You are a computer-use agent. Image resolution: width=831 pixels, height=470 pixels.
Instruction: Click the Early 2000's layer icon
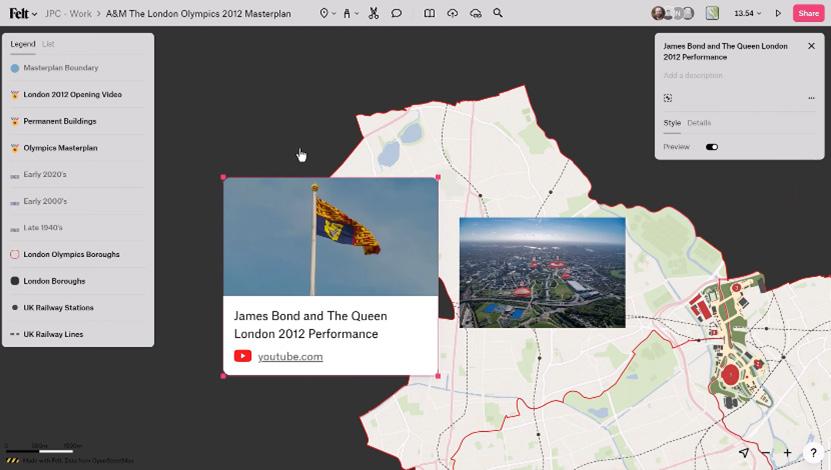(15, 202)
